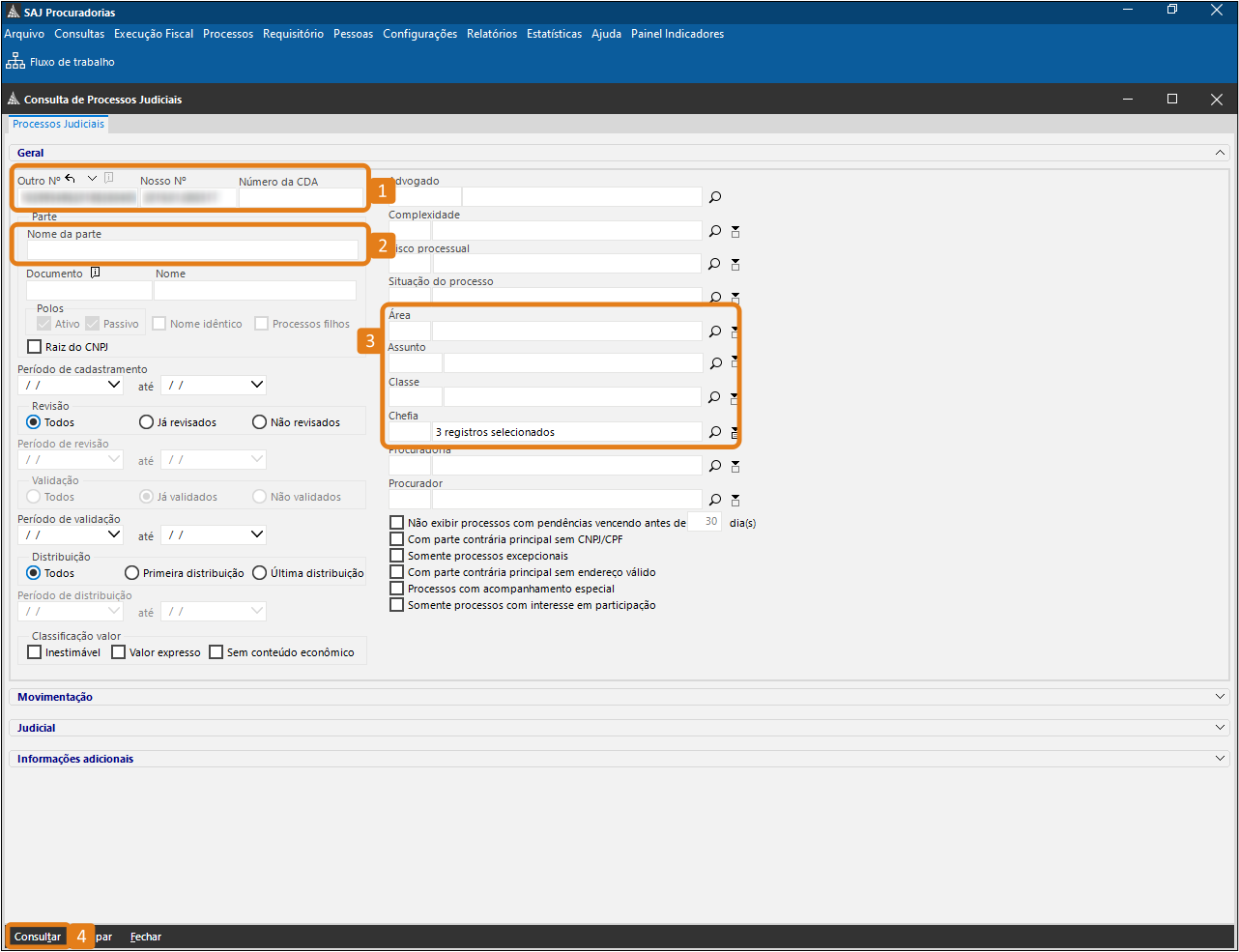This screenshot has width=1239, height=952.
Task: Choose Última distribuição radio button
Action: pos(259,573)
